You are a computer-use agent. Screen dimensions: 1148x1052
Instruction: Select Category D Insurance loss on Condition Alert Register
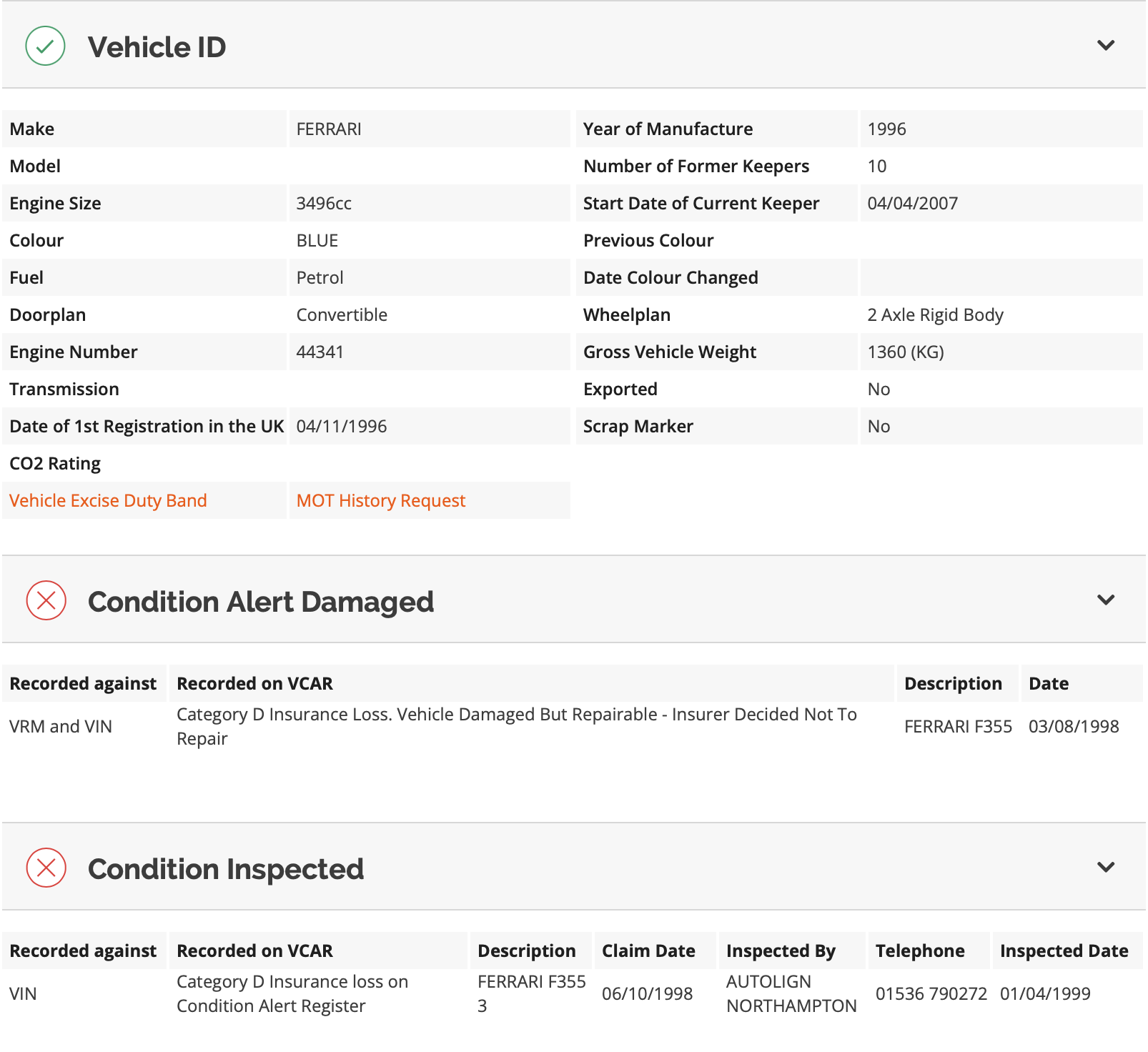point(292,994)
